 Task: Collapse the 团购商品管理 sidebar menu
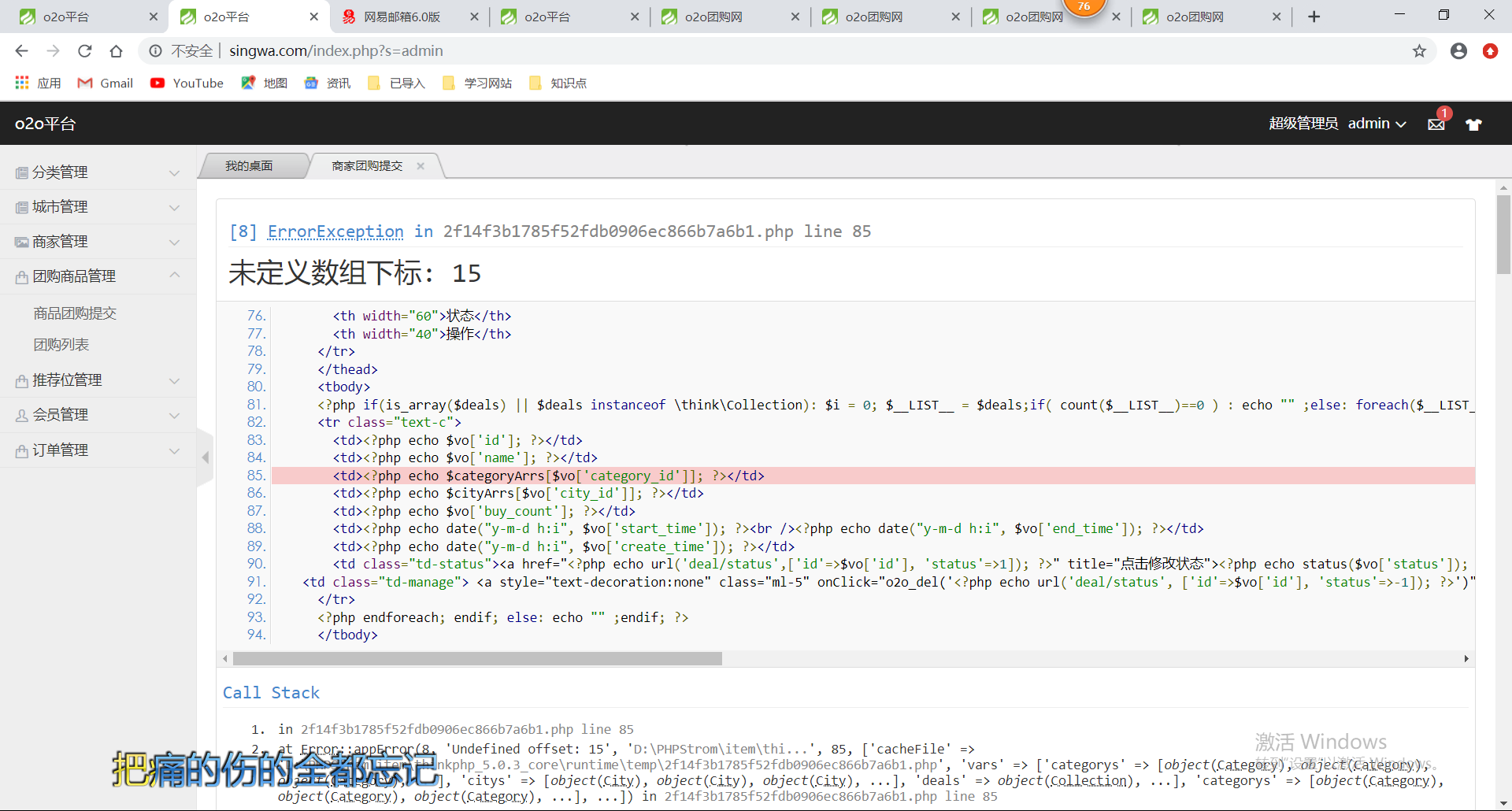click(x=98, y=276)
